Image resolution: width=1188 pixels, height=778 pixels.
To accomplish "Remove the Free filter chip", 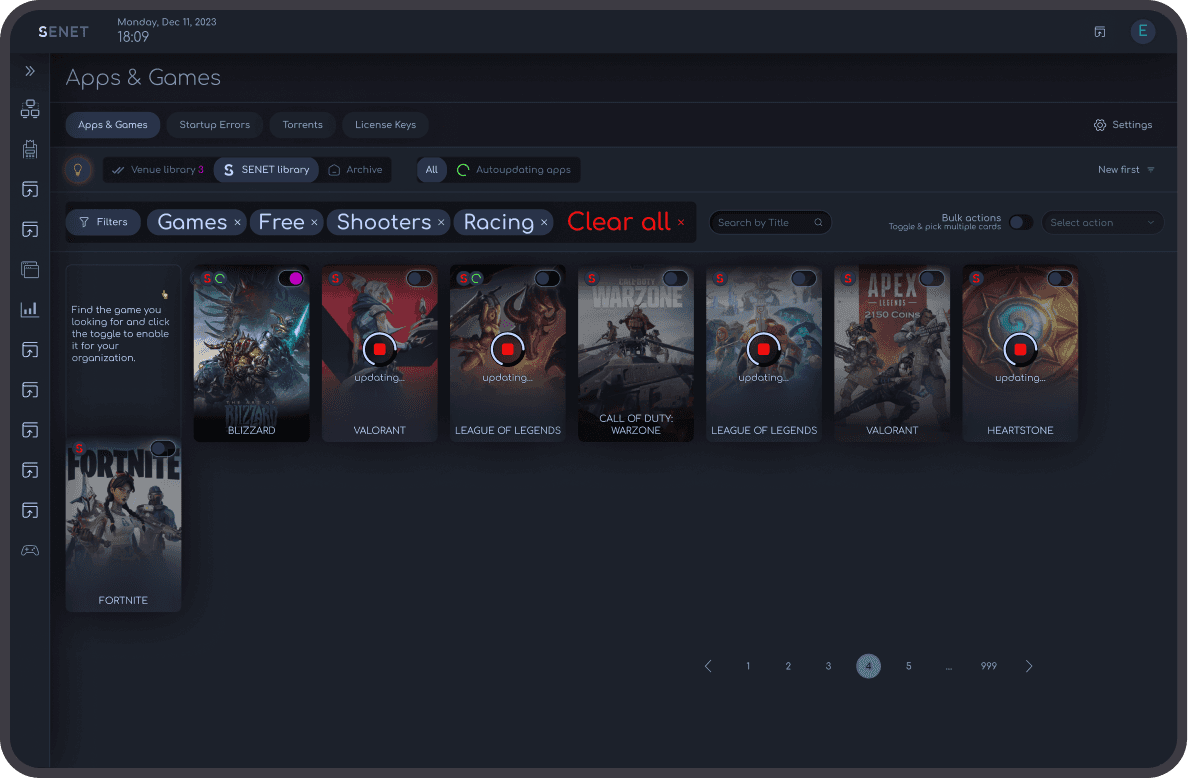I will coord(314,223).
